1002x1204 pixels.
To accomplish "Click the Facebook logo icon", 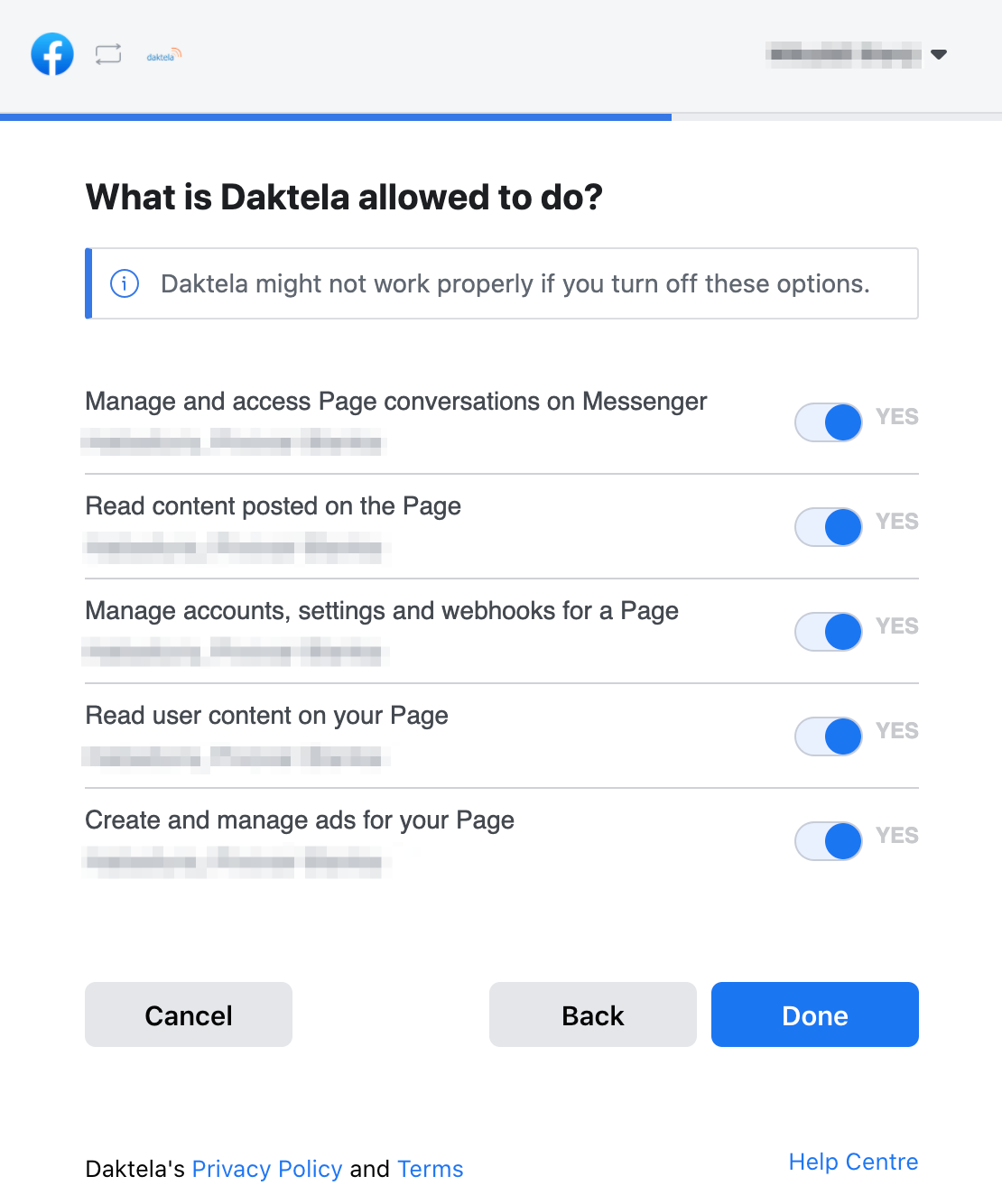I will 52,54.
